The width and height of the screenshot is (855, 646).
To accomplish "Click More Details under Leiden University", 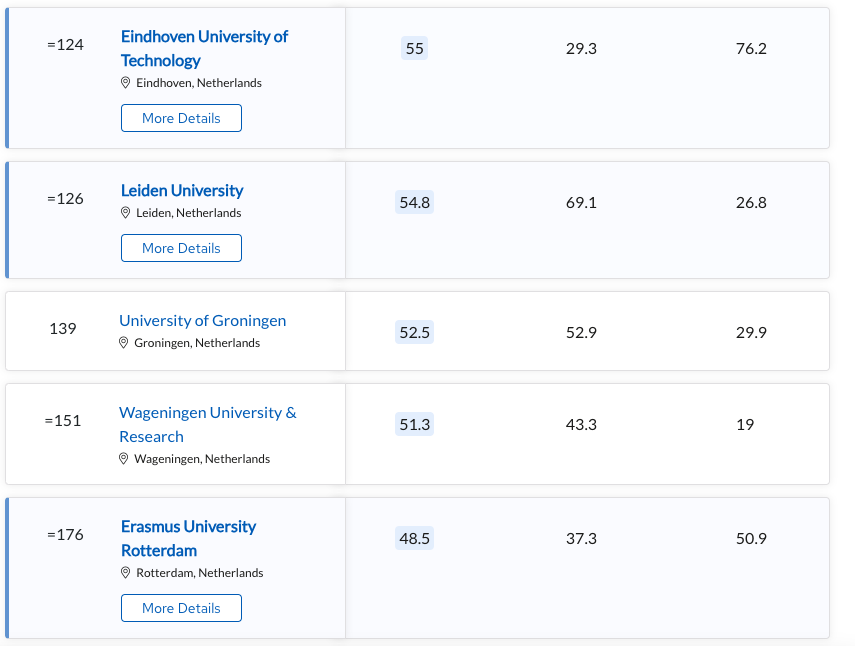I will click(x=181, y=248).
